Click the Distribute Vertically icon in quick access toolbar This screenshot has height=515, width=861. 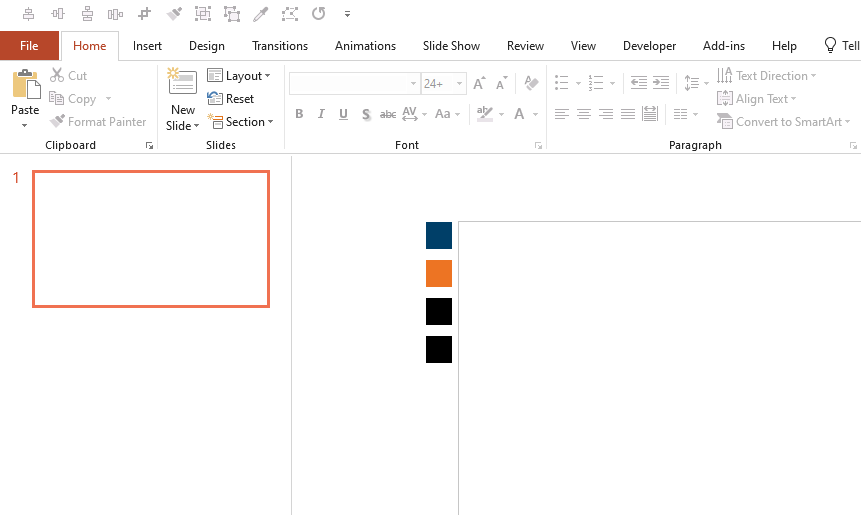(x=87, y=14)
